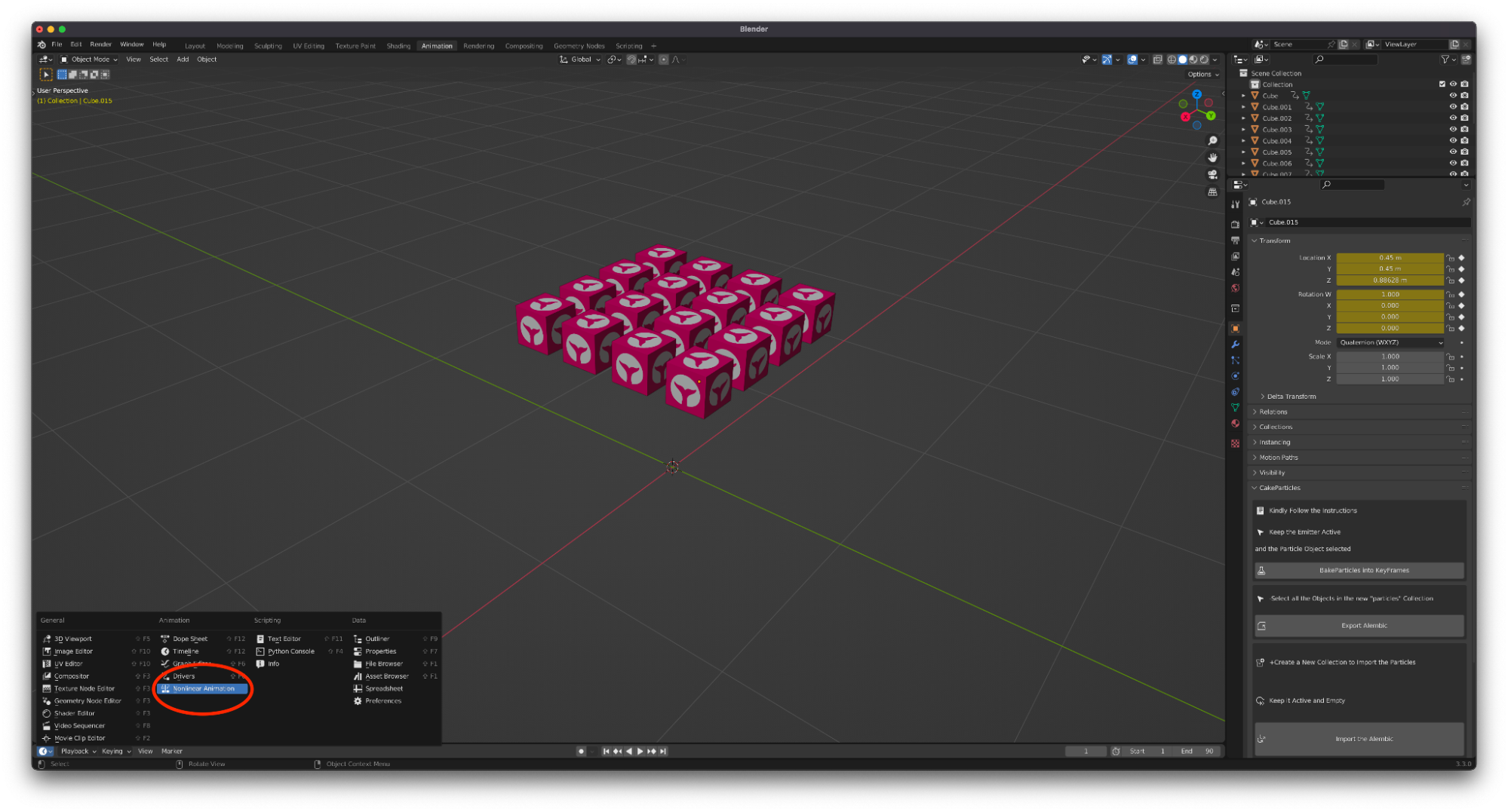Switch to the Modeling workspace tab
Image resolution: width=1508 pixels, height=812 pixels.
coord(230,46)
